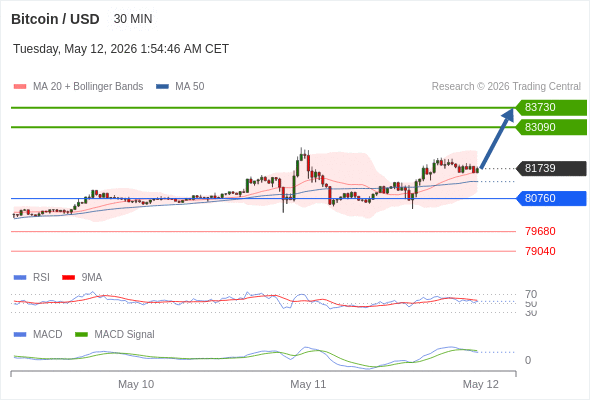
Task: Click the MA 20 + Bollinger Bands legend swatch
Action: pos(20,87)
